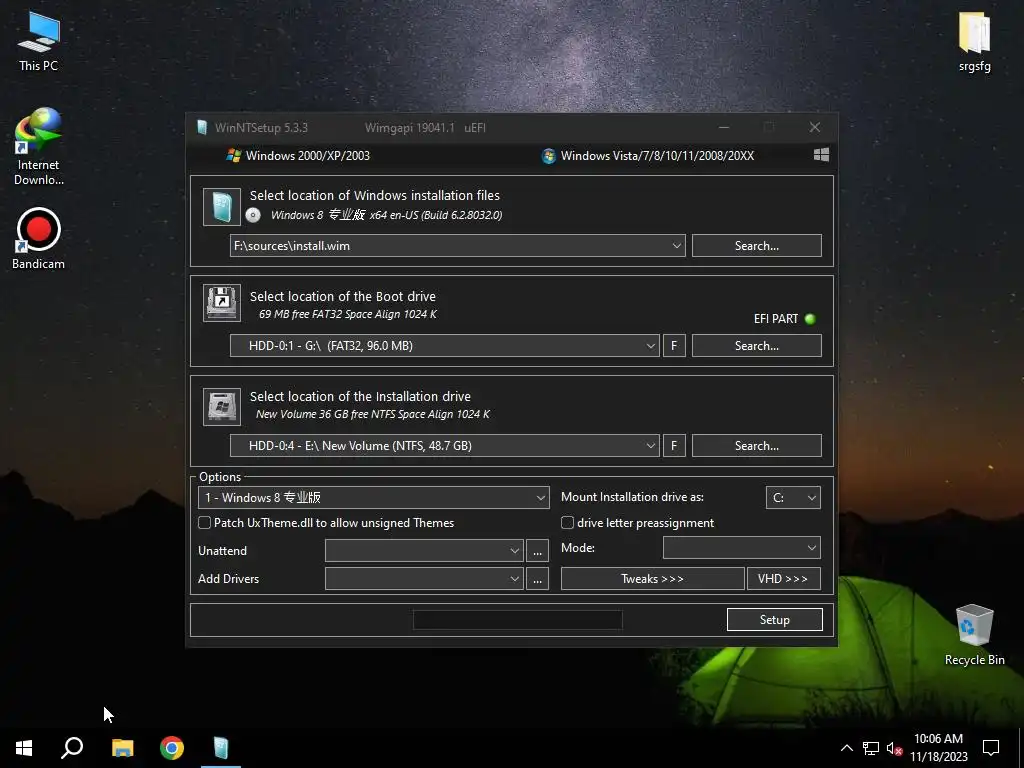The width and height of the screenshot is (1024, 768).
Task: Open File Explorer from taskbar
Action: (122, 748)
